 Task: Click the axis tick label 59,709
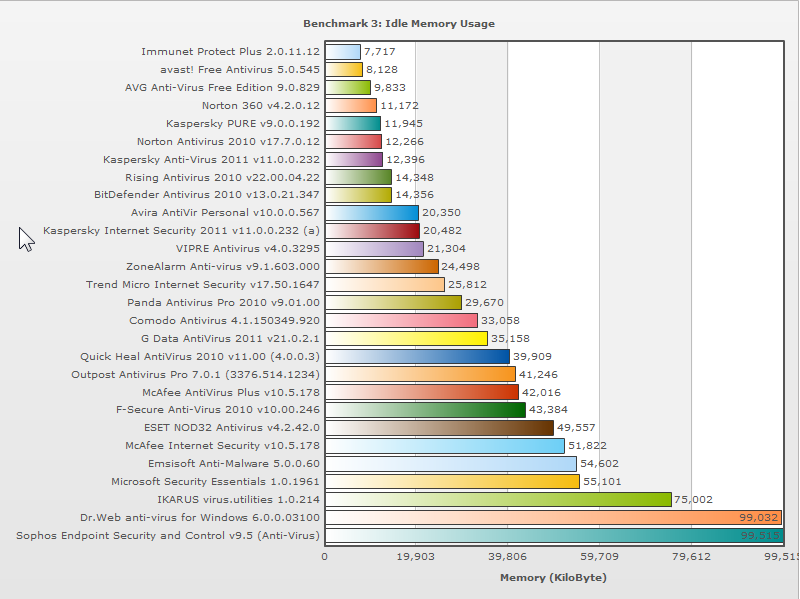(599, 556)
